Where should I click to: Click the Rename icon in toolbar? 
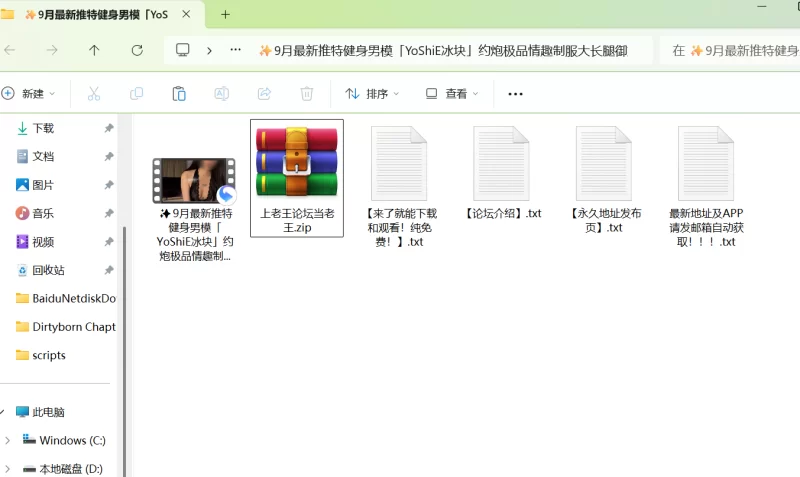(x=221, y=93)
